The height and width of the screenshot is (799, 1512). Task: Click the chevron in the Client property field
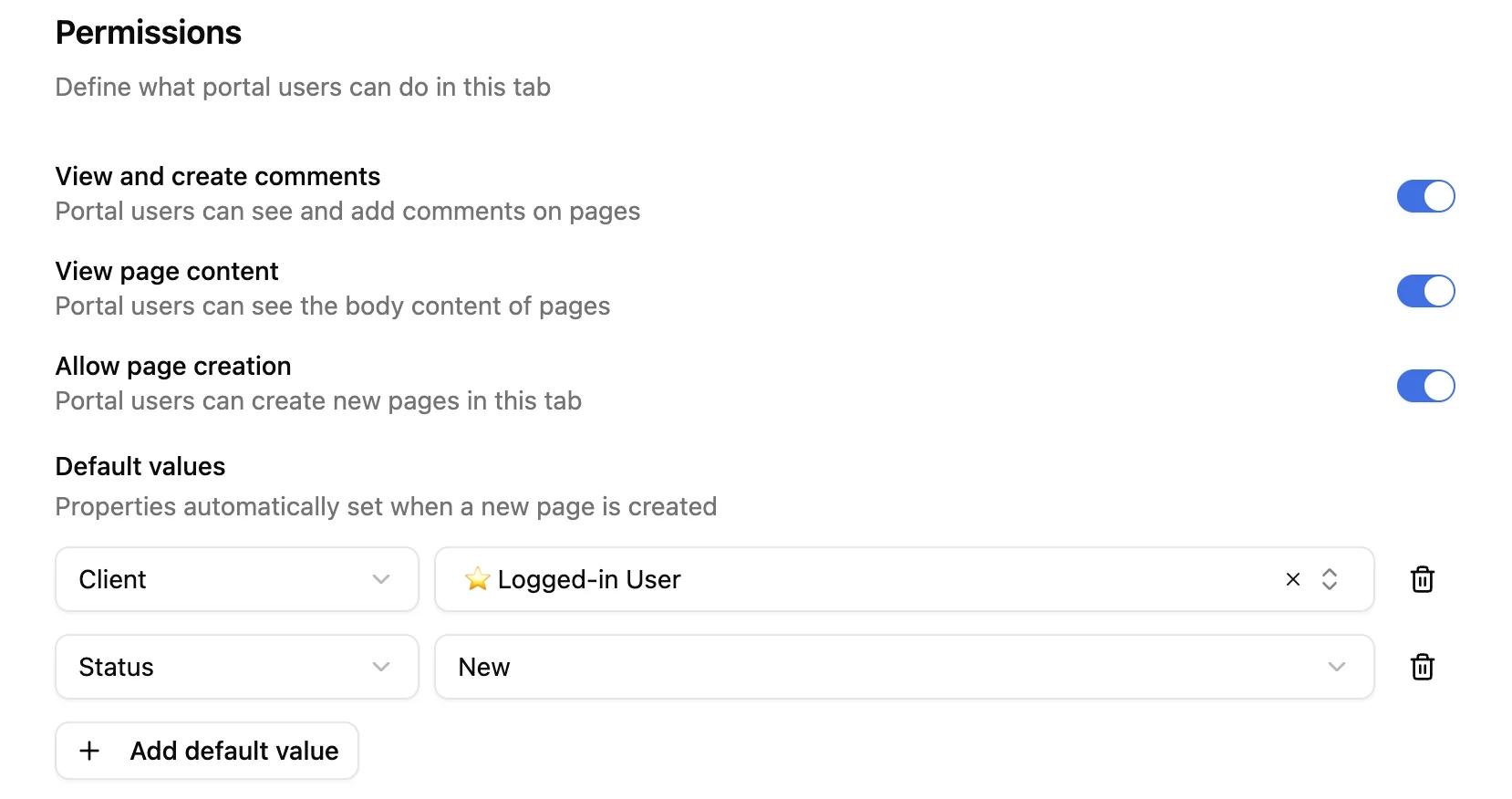pos(381,579)
